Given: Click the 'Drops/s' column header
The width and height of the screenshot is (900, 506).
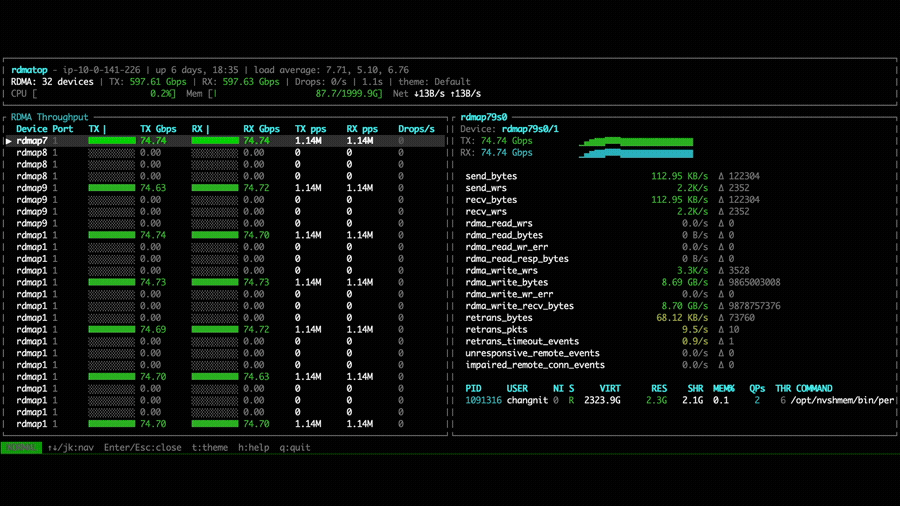Looking at the screenshot, I should [x=416, y=129].
